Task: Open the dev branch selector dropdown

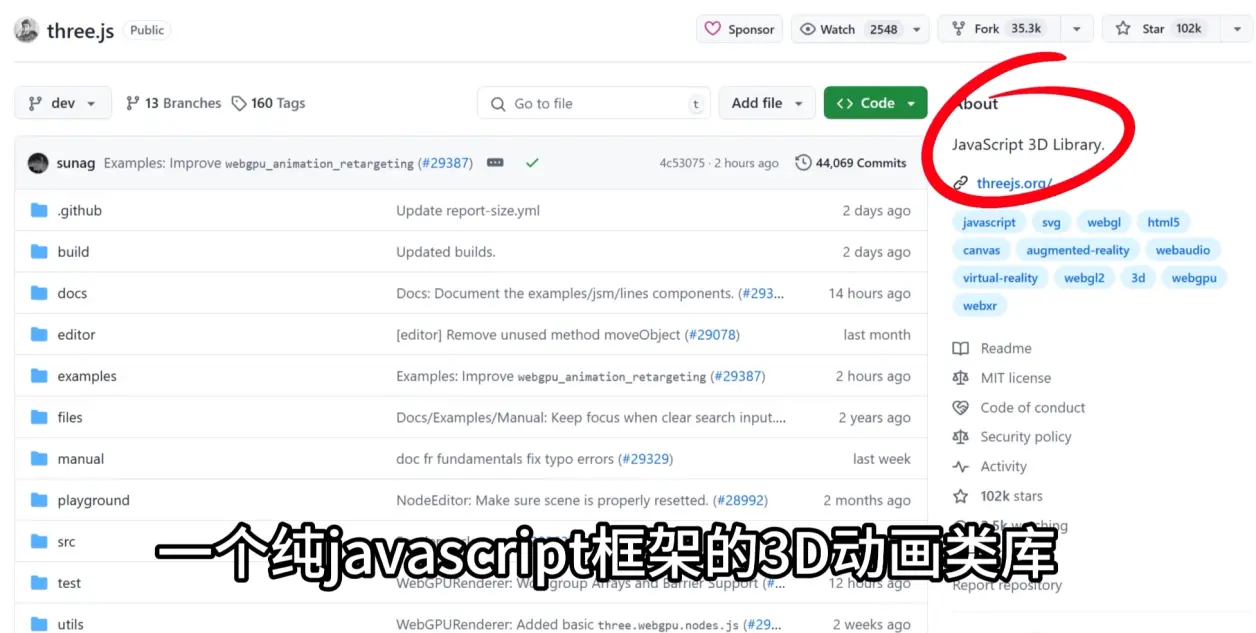Action: tap(63, 103)
